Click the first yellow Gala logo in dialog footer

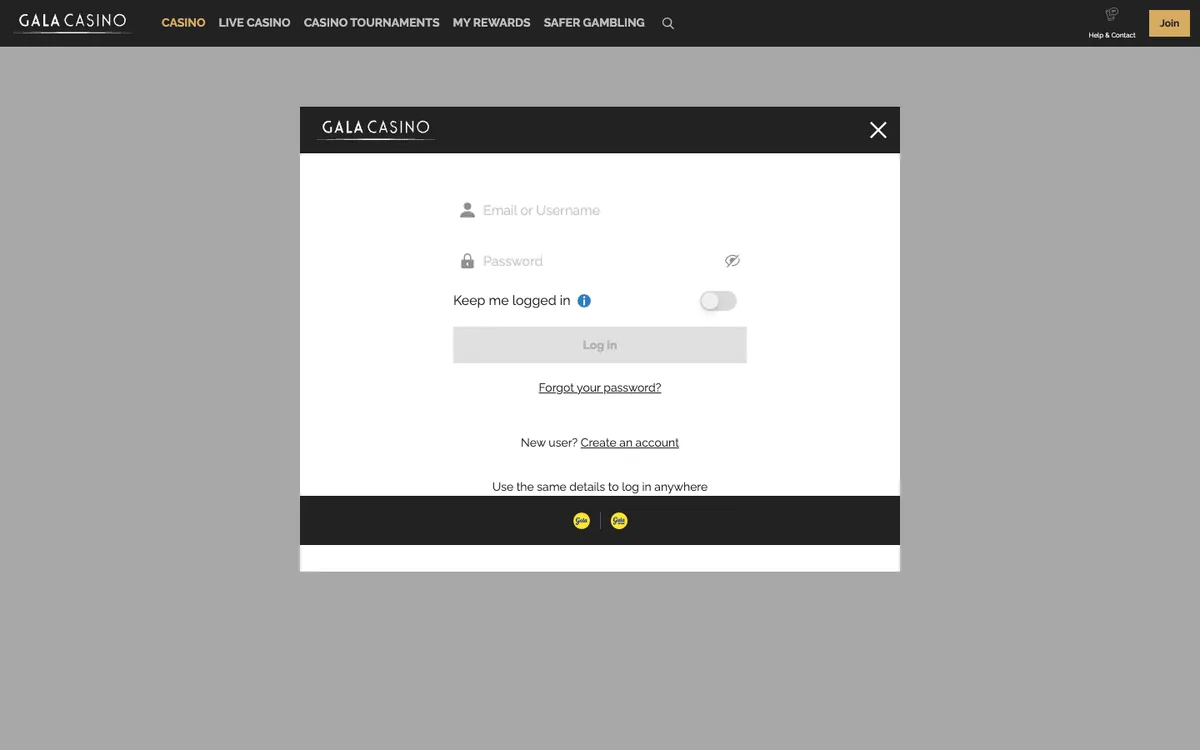point(581,521)
